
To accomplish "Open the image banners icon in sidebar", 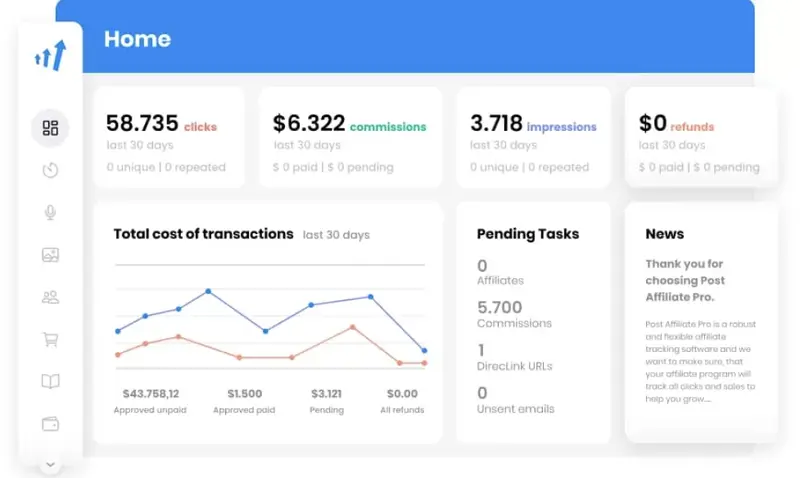I will (x=50, y=255).
